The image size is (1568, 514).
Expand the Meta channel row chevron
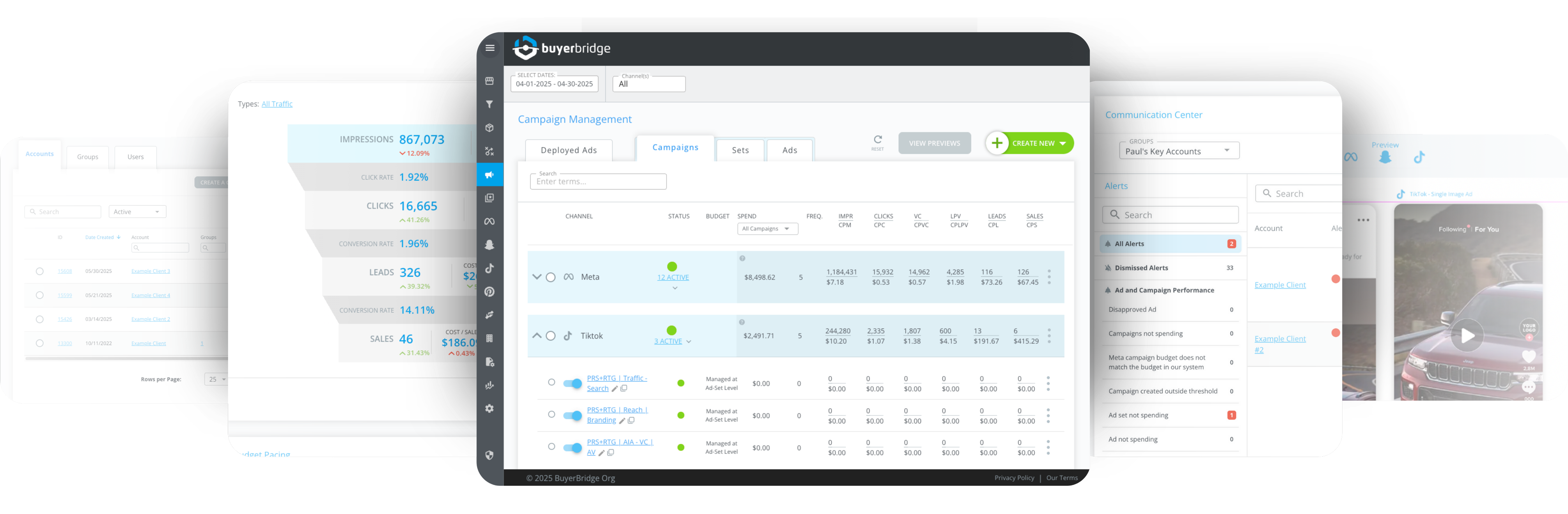pyautogui.click(x=536, y=277)
